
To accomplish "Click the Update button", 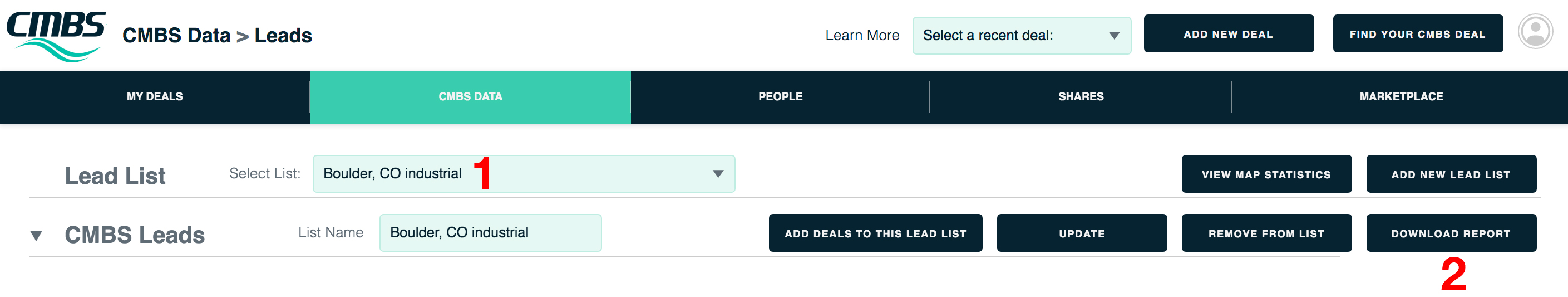I will coord(1082,233).
